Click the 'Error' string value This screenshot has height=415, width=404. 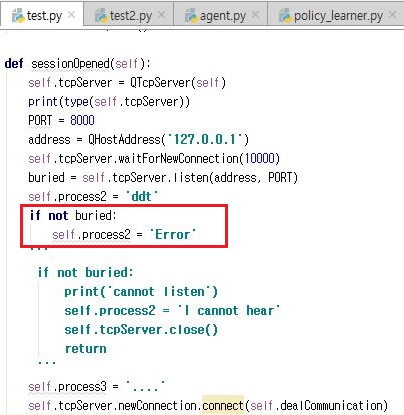[172, 234]
